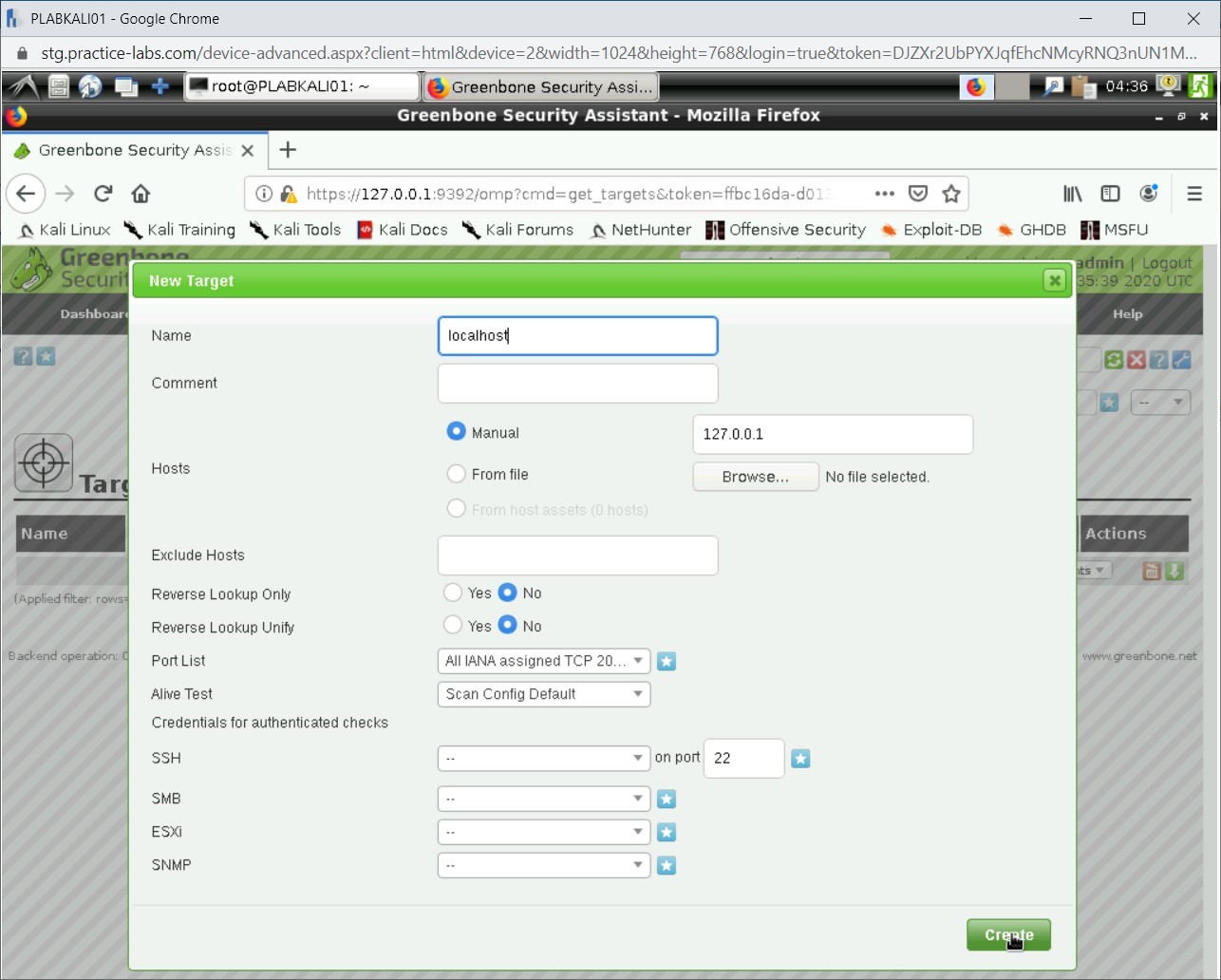
Task: Open the Kali Tools bookmark
Action: 295,230
